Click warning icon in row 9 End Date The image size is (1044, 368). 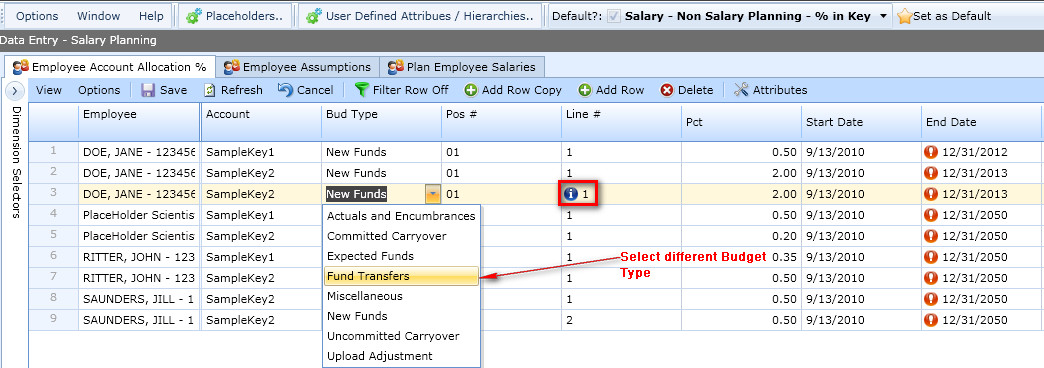coord(932,320)
